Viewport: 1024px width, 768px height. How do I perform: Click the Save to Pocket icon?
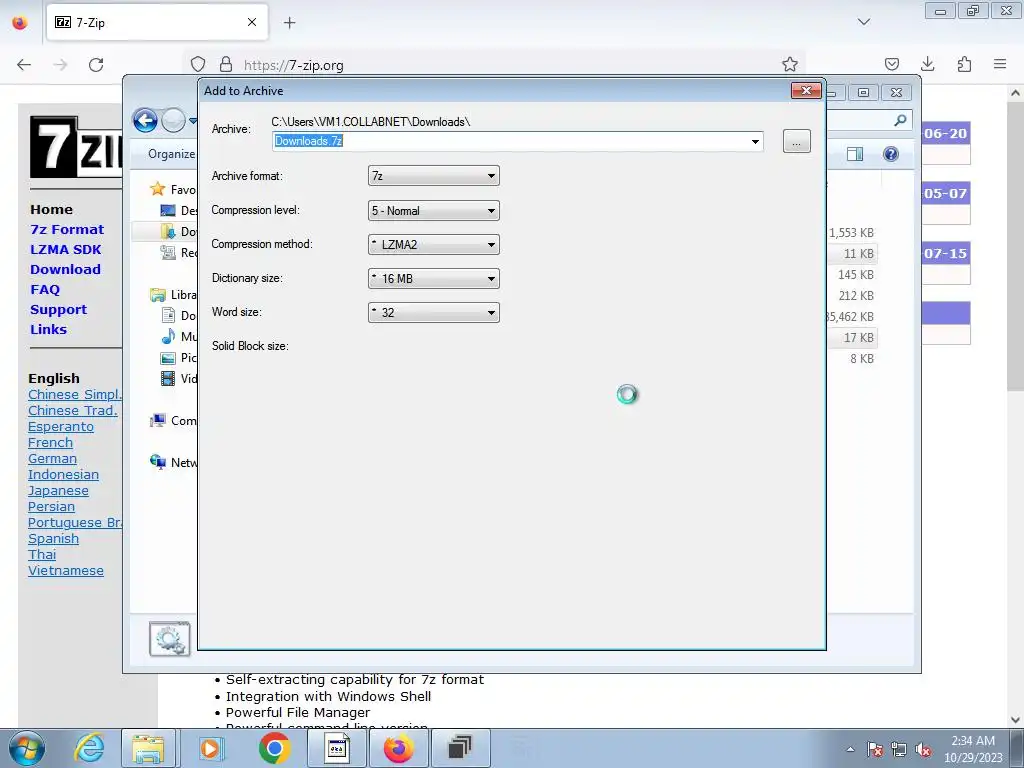click(x=891, y=64)
